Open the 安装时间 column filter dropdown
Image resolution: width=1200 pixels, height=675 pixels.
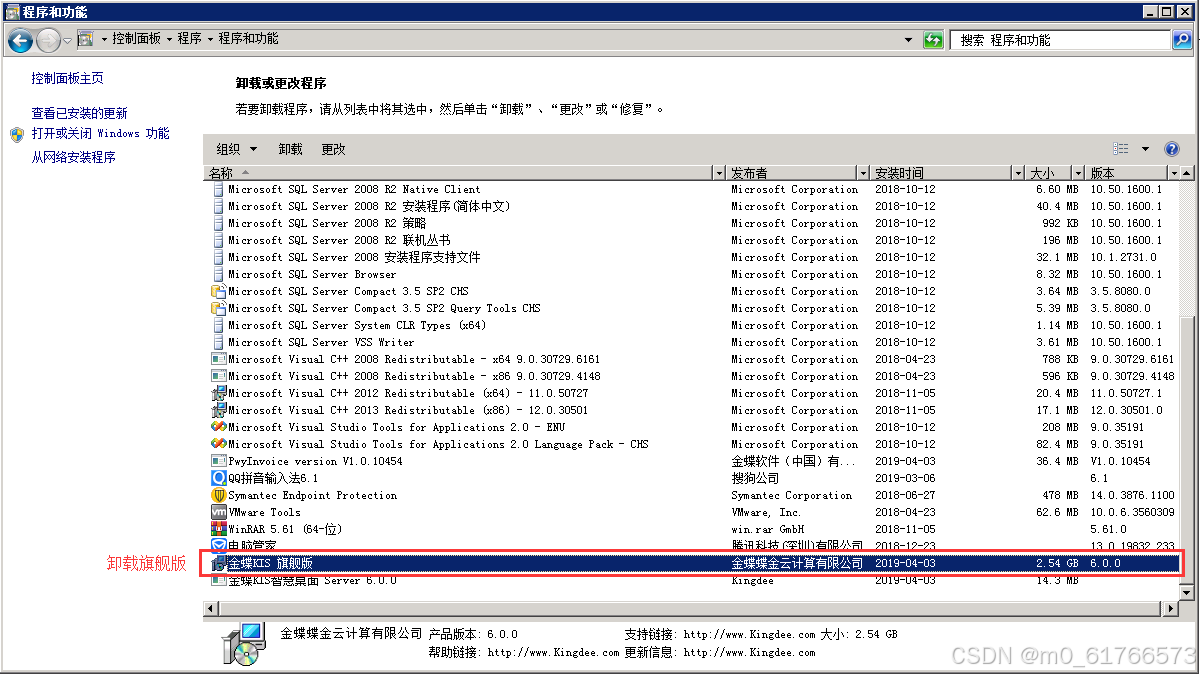[x=1018, y=173]
